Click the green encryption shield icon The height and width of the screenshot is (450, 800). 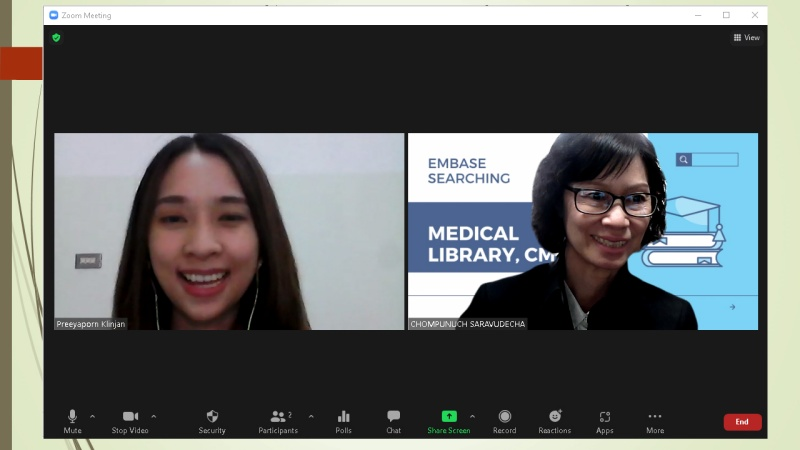click(x=56, y=37)
